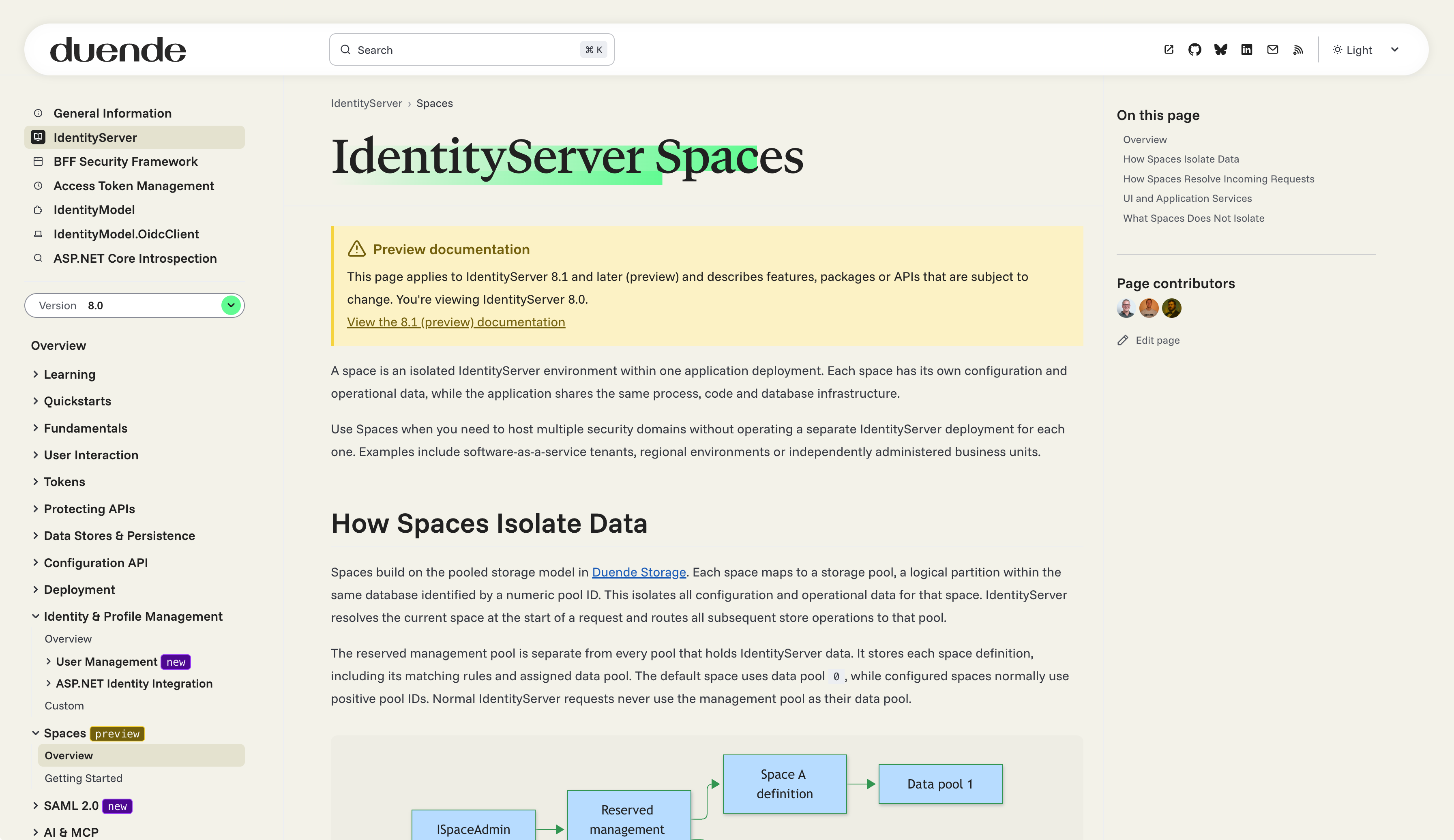Expand the SAML 2.0 section
The width and height of the screenshot is (1454, 840).
click(x=36, y=806)
